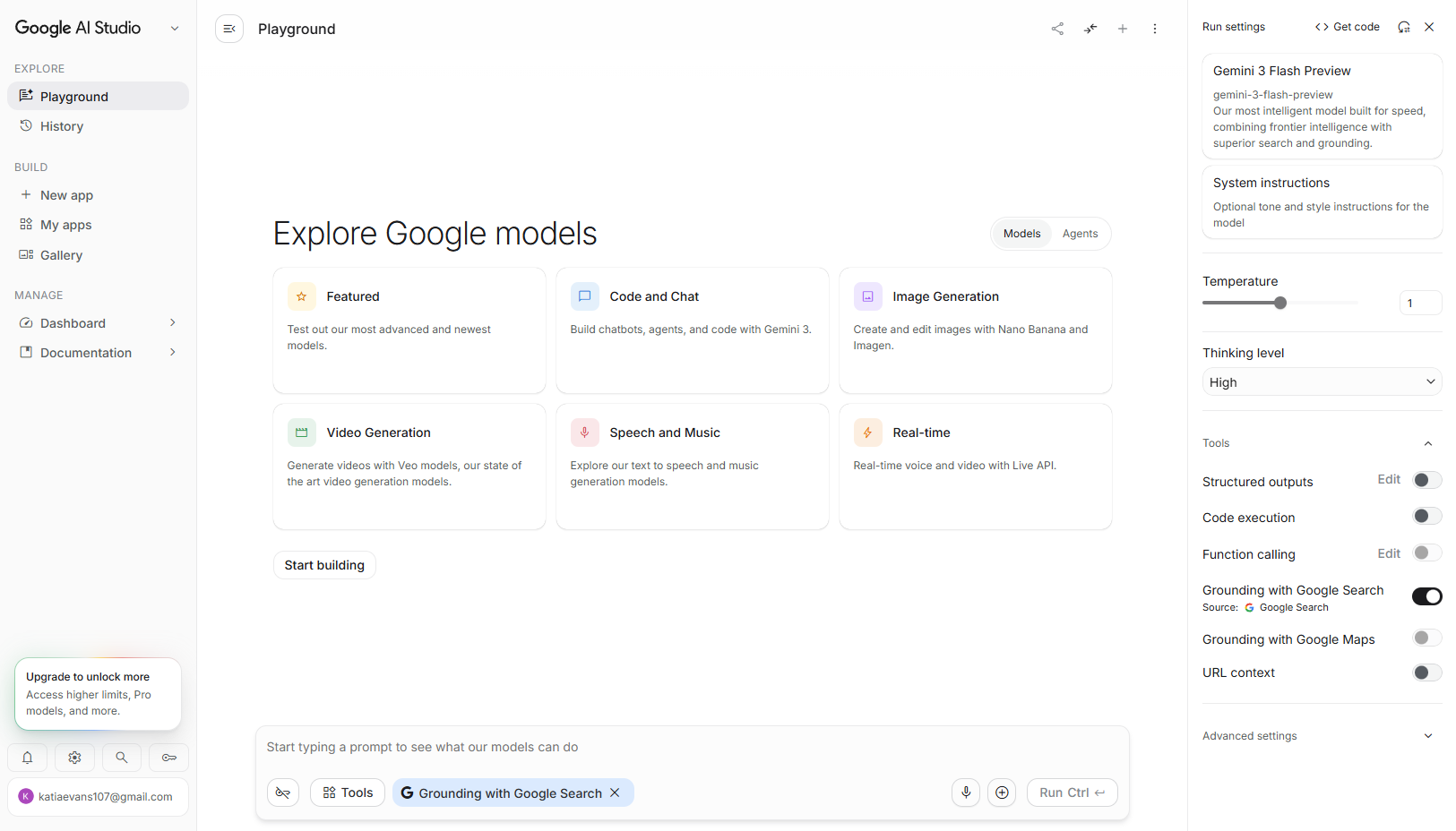Open Gallery in sidebar
This screenshot has height=831, width=1456.
tap(99, 255)
